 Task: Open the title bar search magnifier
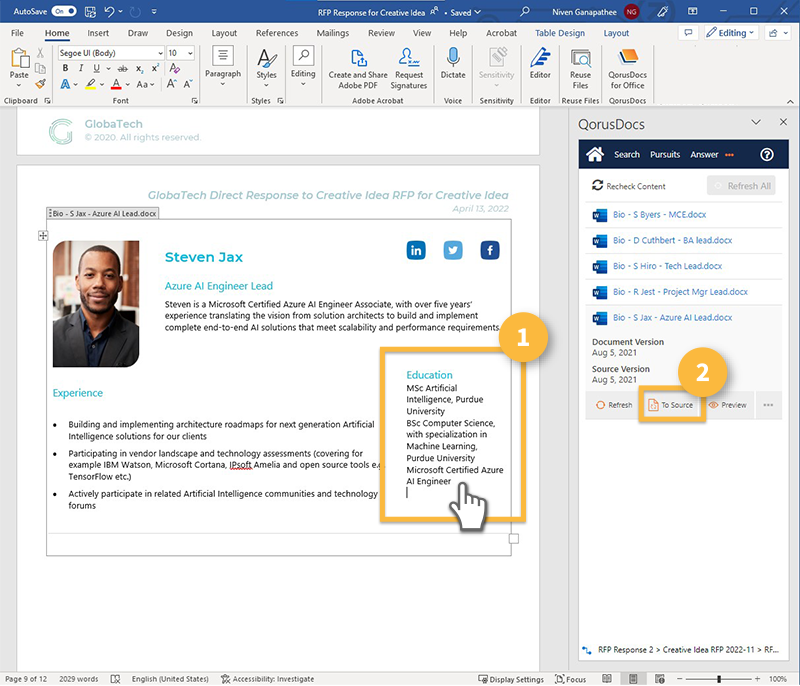524,11
